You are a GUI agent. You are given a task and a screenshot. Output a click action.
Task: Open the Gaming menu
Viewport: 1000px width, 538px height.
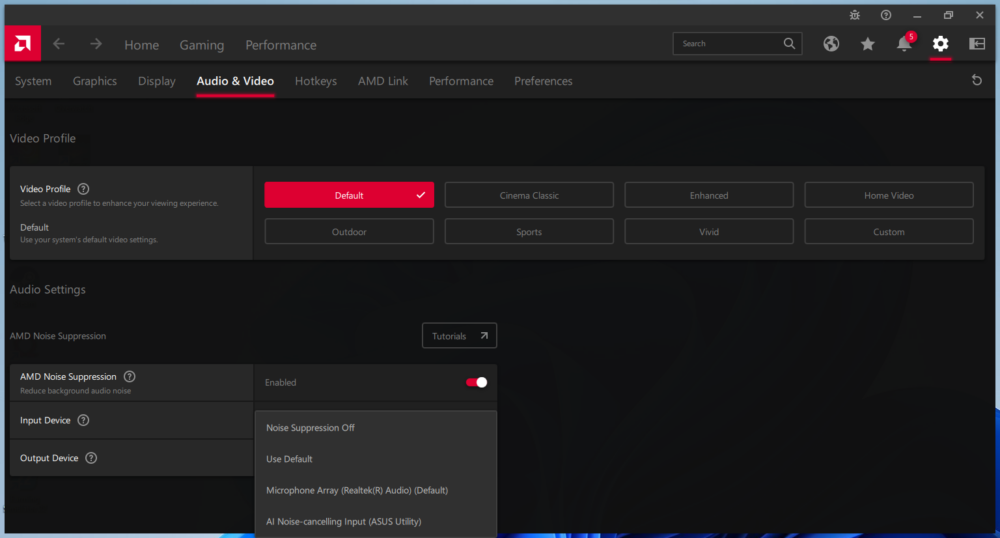pos(202,45)
